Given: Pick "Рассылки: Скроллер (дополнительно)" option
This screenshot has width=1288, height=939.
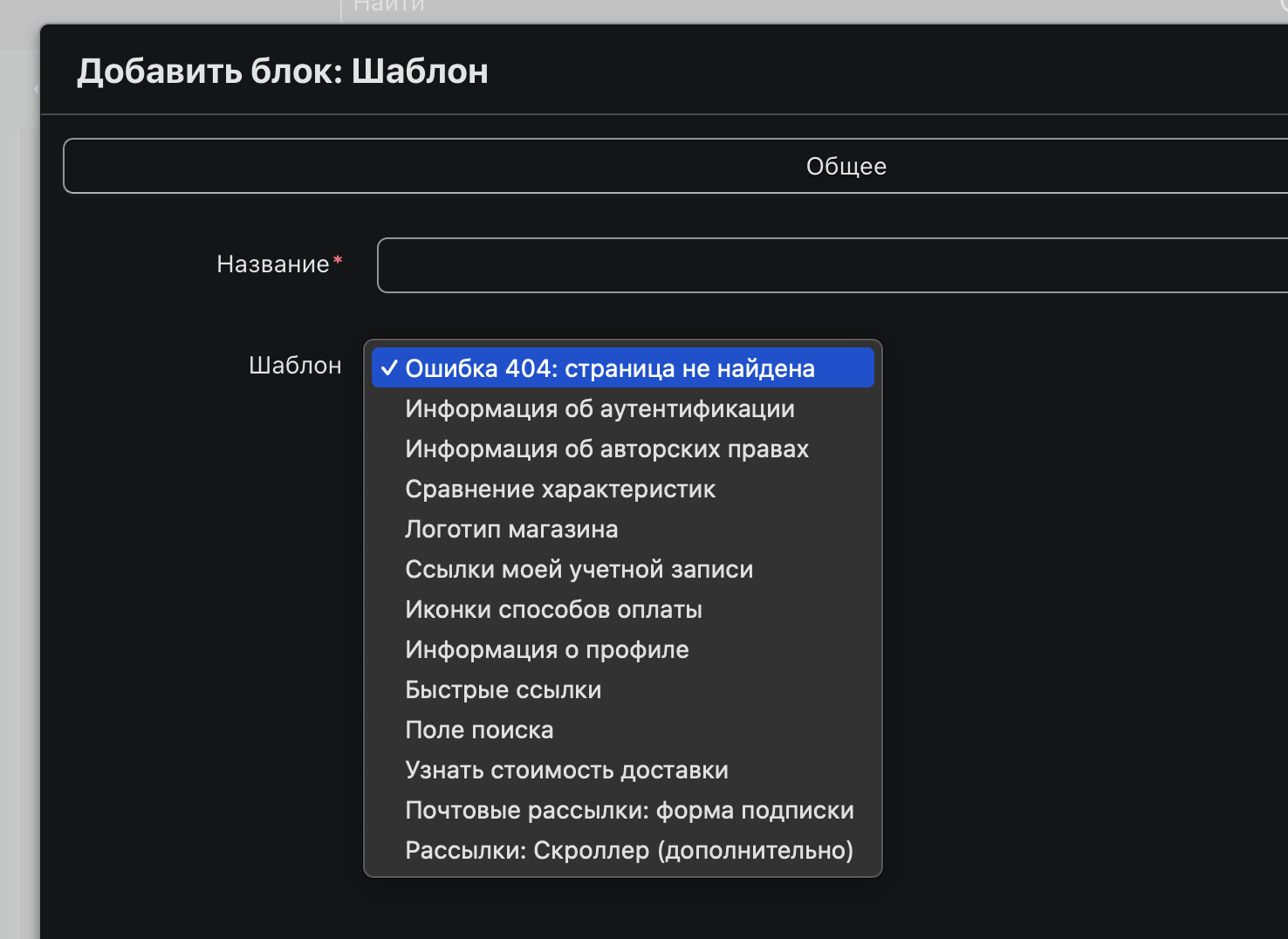Looking at the screenshot, I should [622, 850].
